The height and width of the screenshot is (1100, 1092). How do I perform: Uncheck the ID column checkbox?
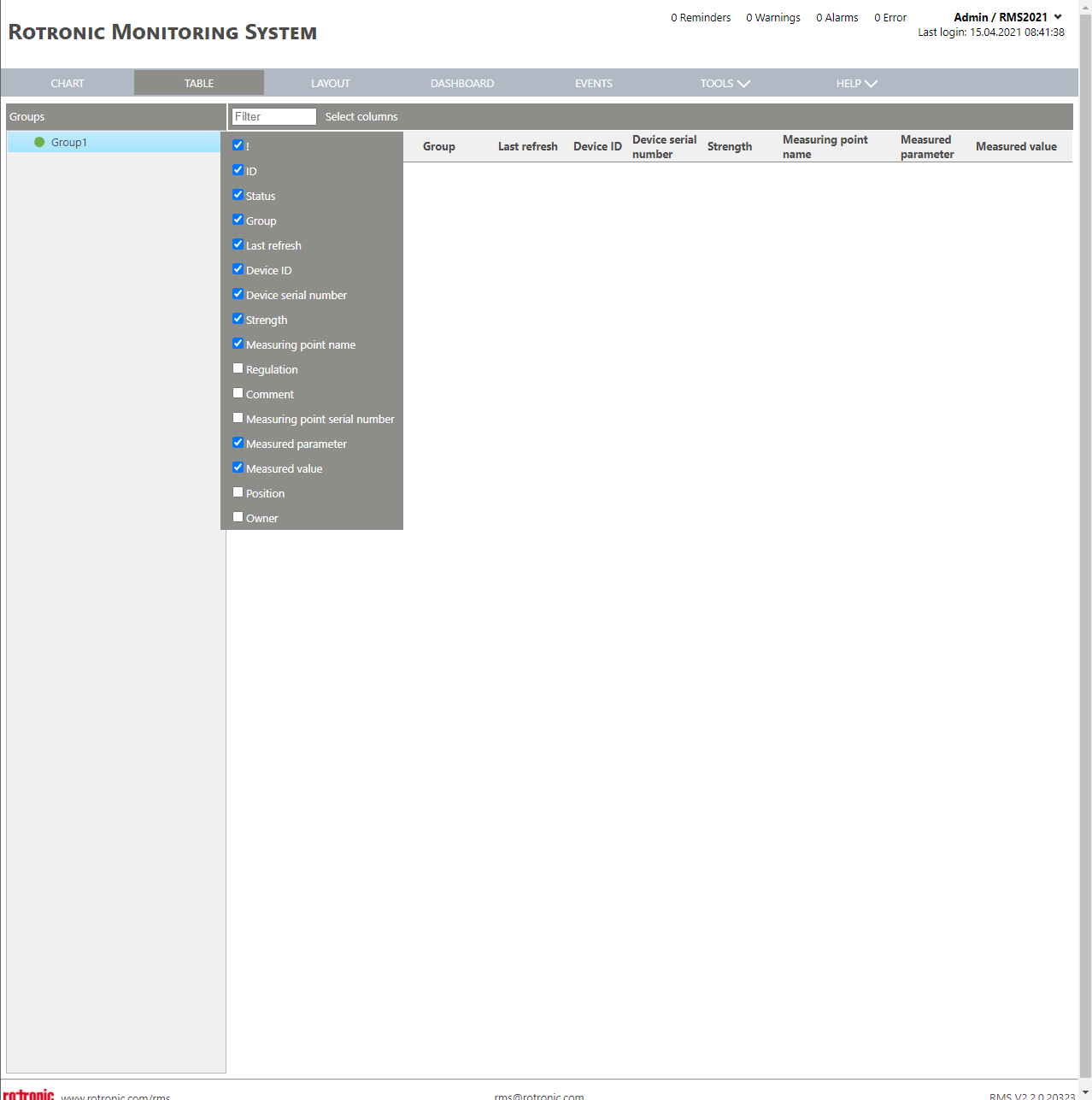pos(238,170)
